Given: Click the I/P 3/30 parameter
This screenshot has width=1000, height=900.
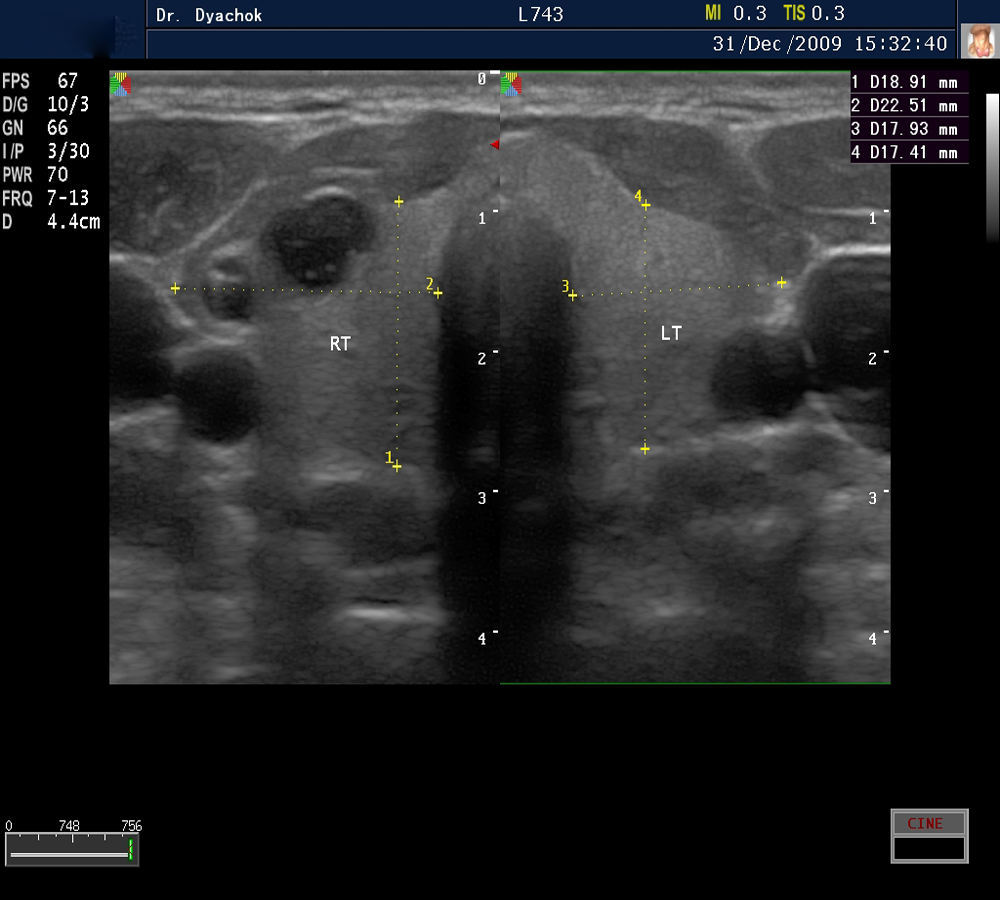Looking at the screenshot, I should (x=45, y=151).
